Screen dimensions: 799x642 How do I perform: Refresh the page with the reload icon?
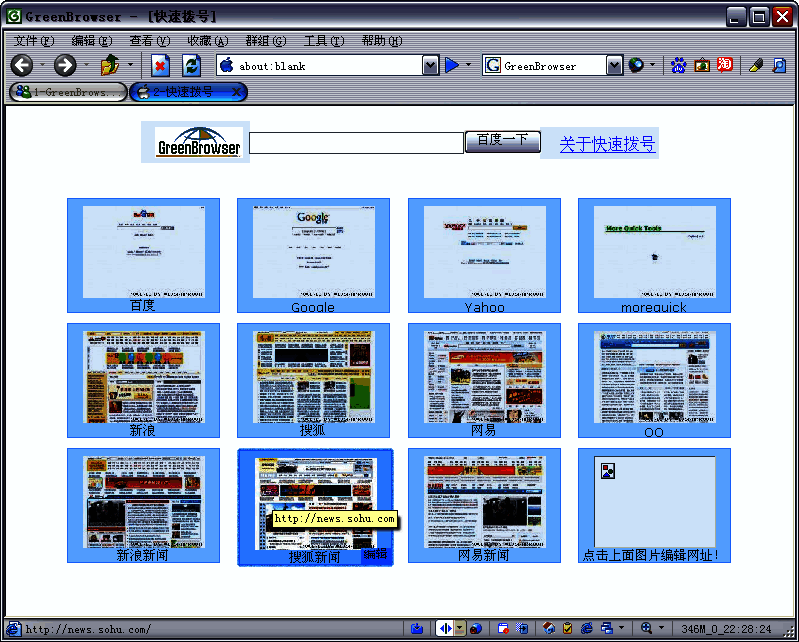point(192,65)
